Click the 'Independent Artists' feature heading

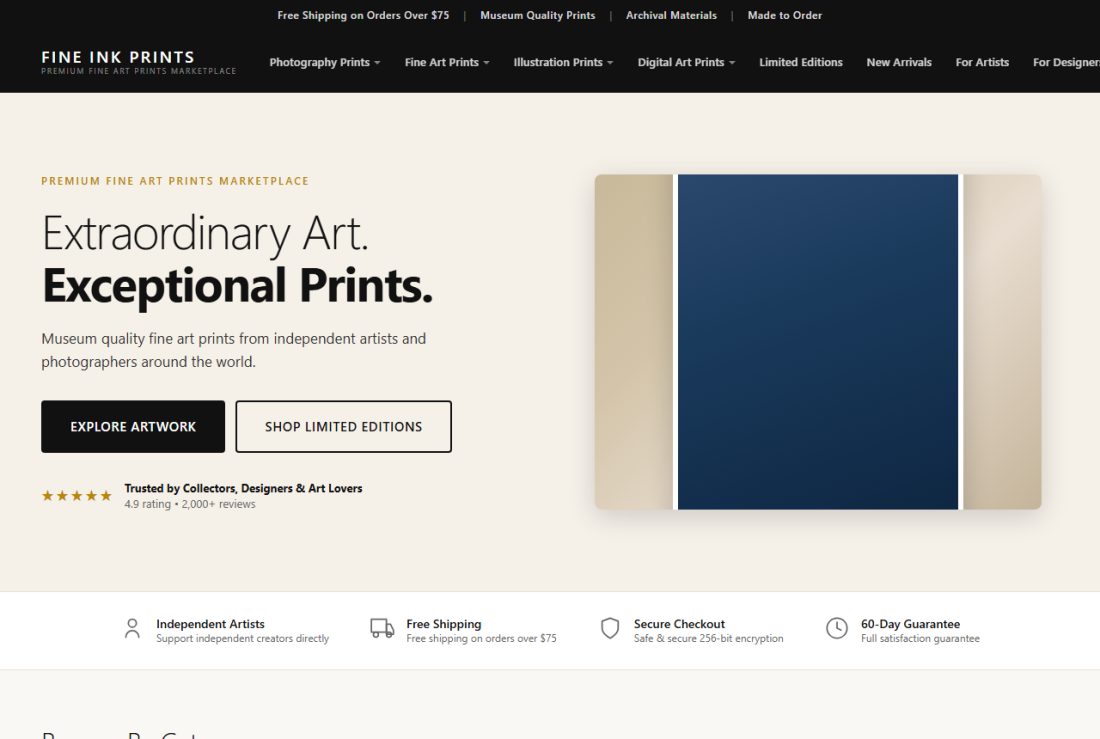point(210,624)
